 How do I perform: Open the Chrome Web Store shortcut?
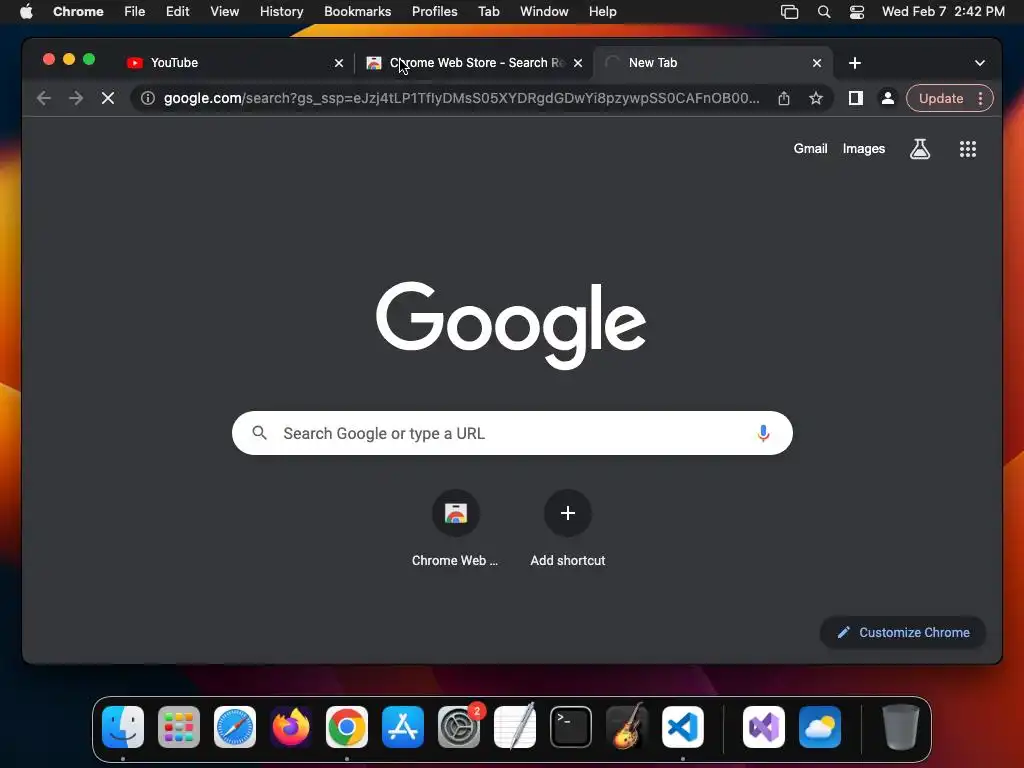click(455, 528)
